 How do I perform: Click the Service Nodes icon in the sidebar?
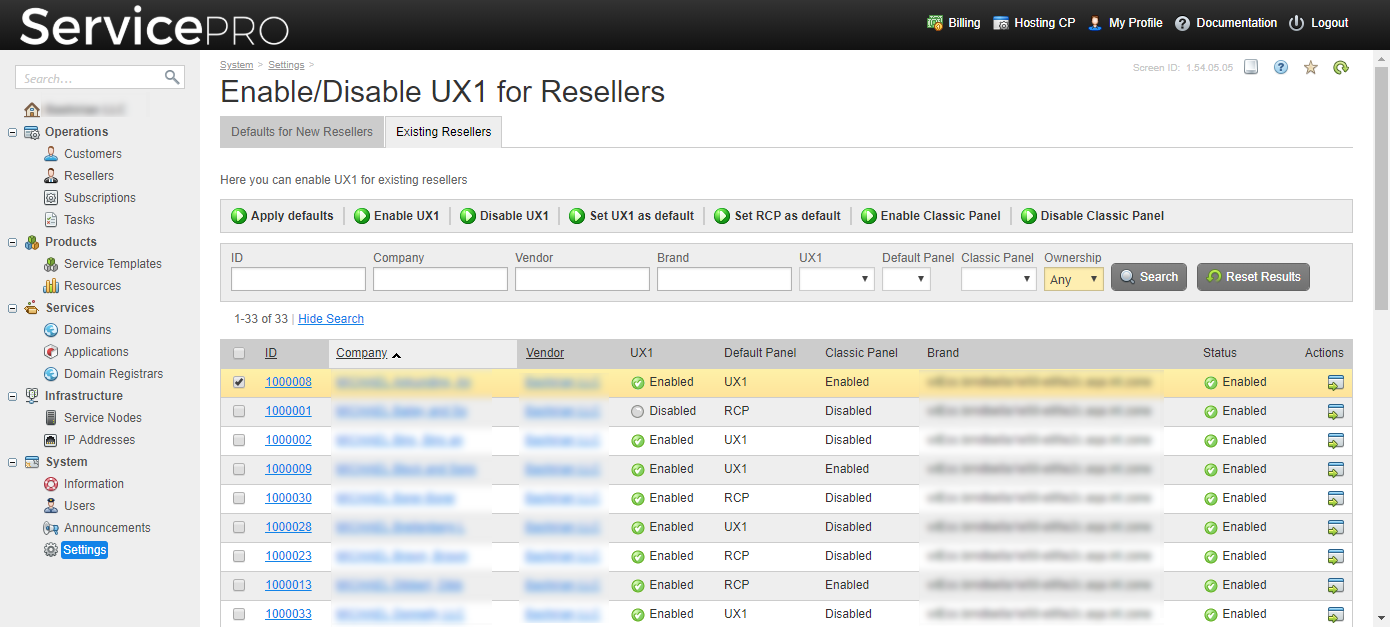click(x=51, y=418)
